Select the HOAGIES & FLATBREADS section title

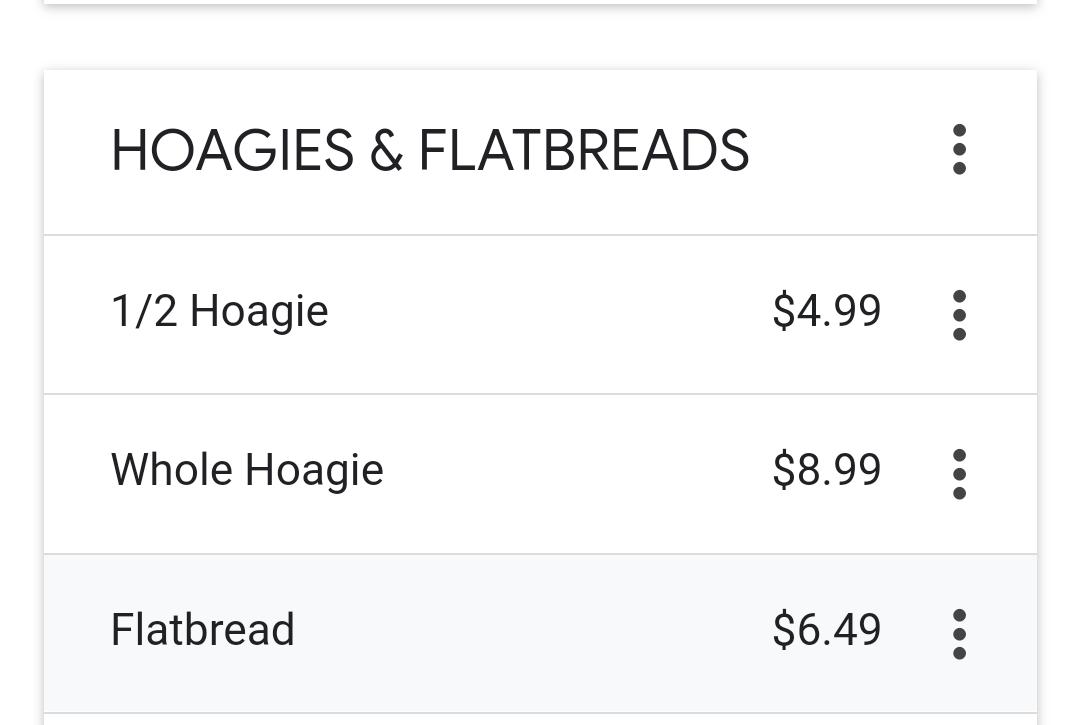tap(430, 151)
